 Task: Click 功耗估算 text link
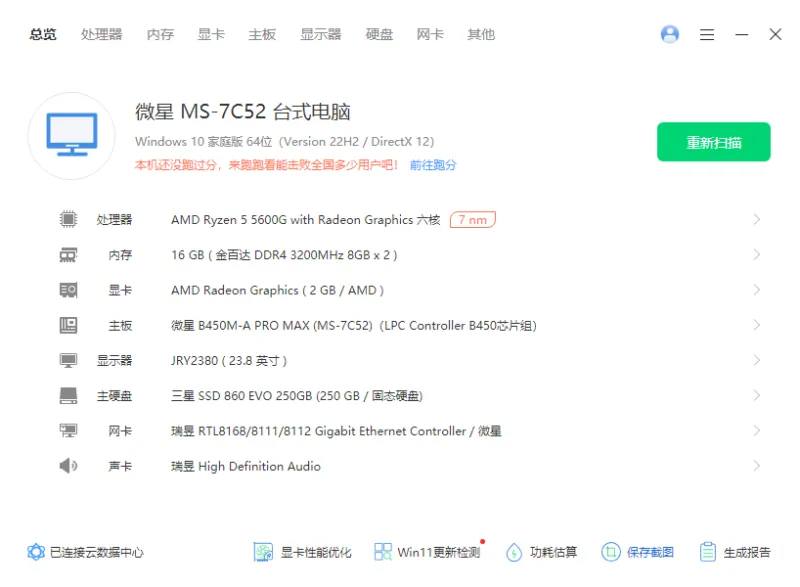[553, 552]
